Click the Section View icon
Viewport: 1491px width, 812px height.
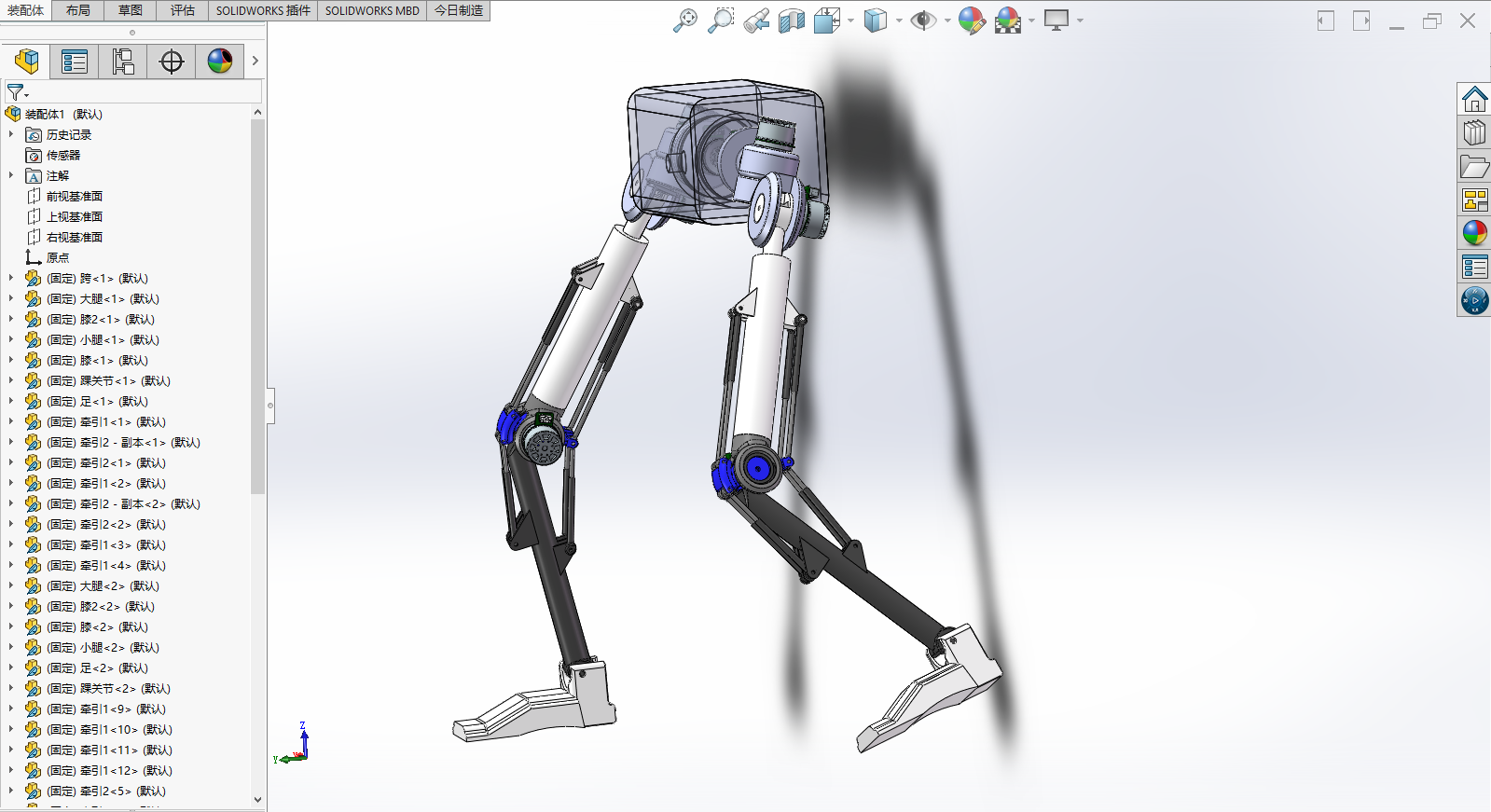click(792, 21)
